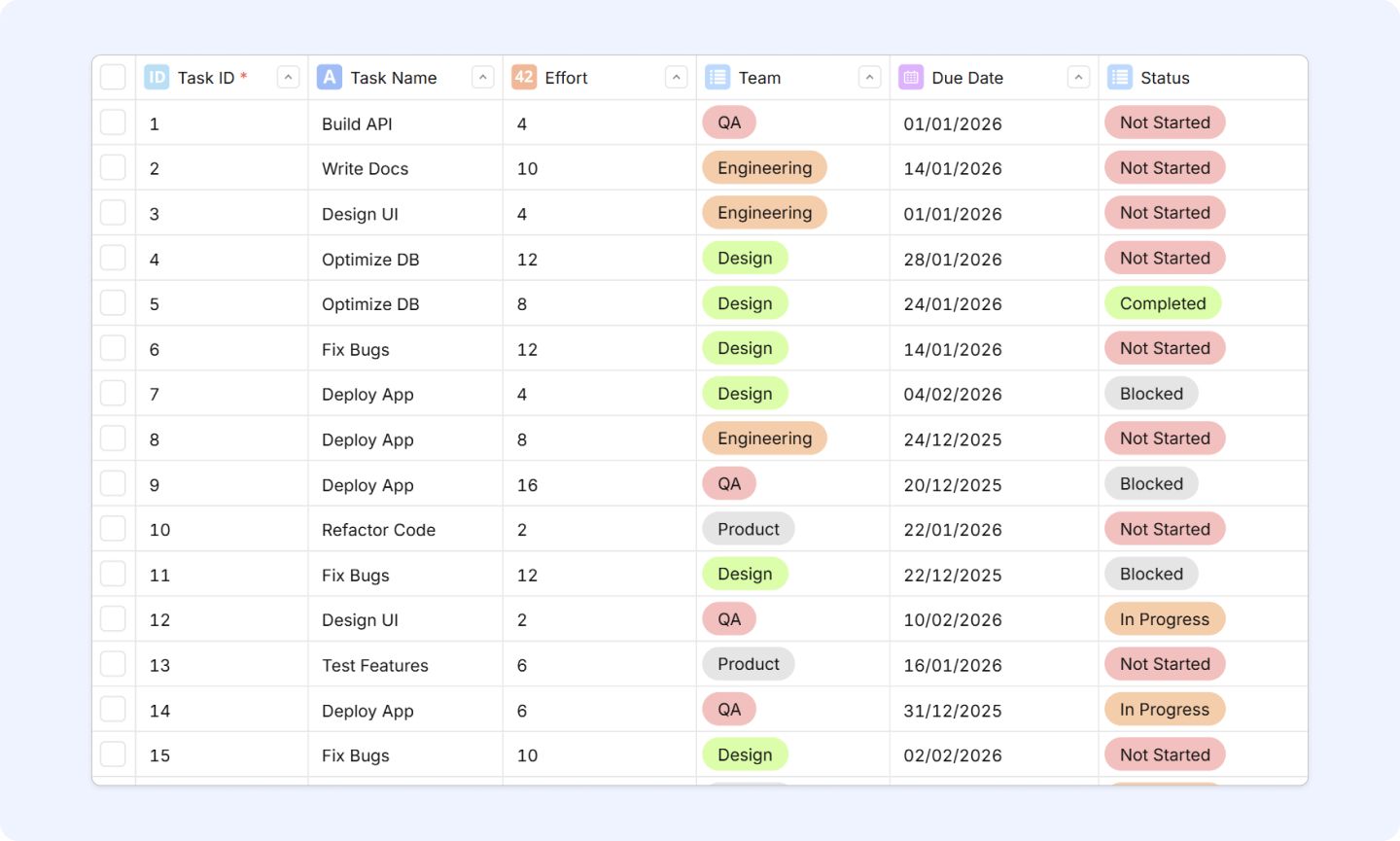Open the Effort column's chevron menu
Image resolution: width=1400 pixels, height=841 pixels.
click(676, 76)
